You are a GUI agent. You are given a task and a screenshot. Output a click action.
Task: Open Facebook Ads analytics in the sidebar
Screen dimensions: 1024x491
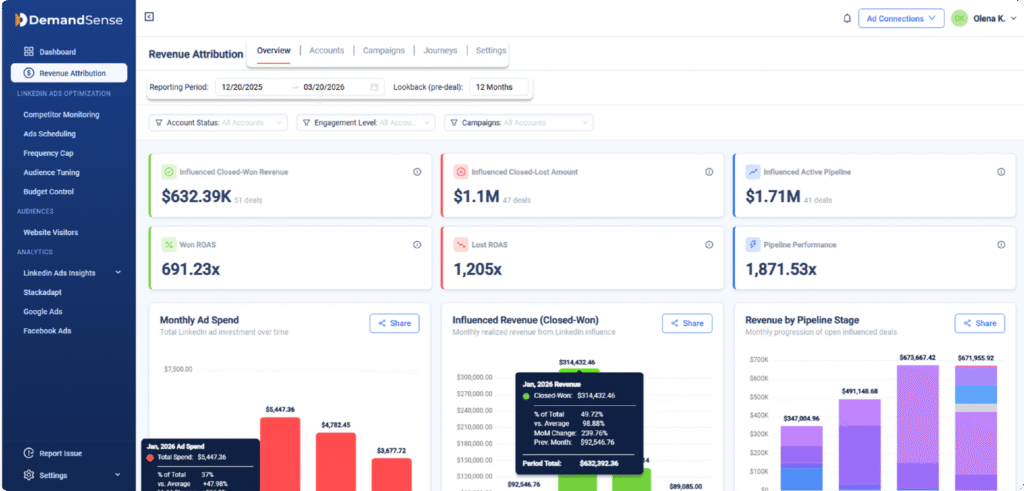click(47, 331)
